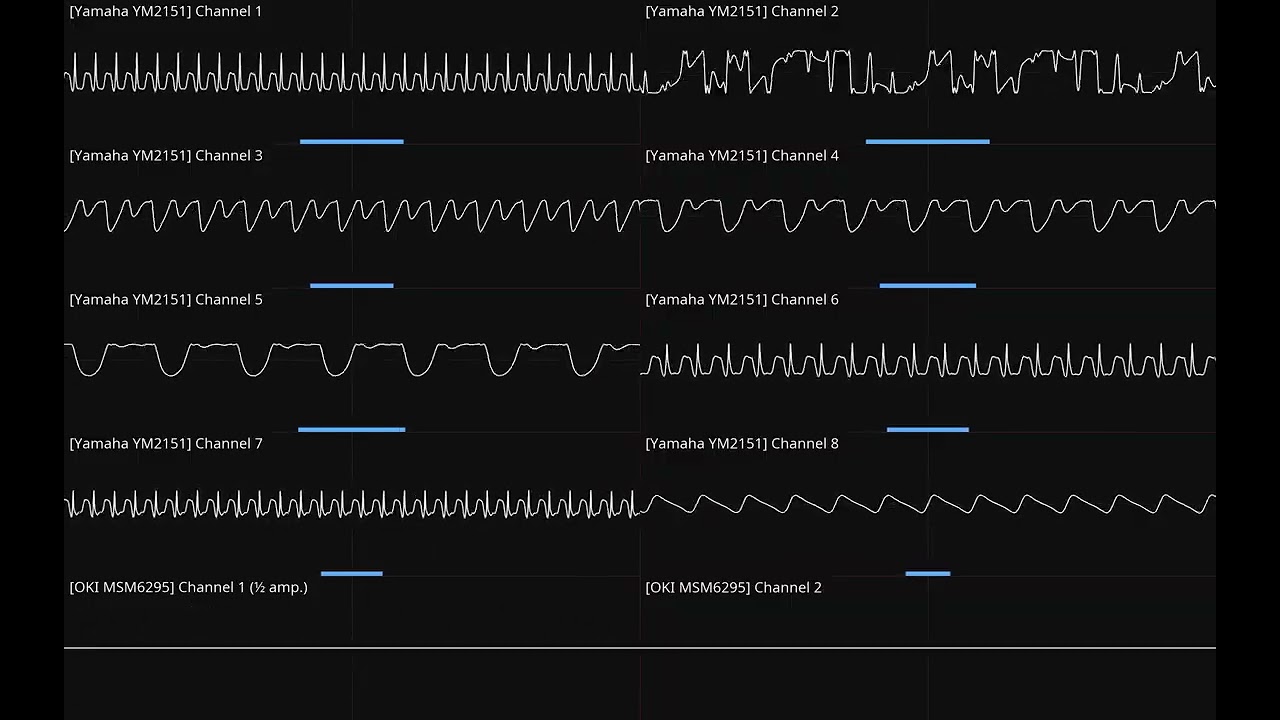Click the blue bar under Channel 7 waveform
Image resolution: width=1280 pixels, height=720 pixels.
[x=352, y=574]
